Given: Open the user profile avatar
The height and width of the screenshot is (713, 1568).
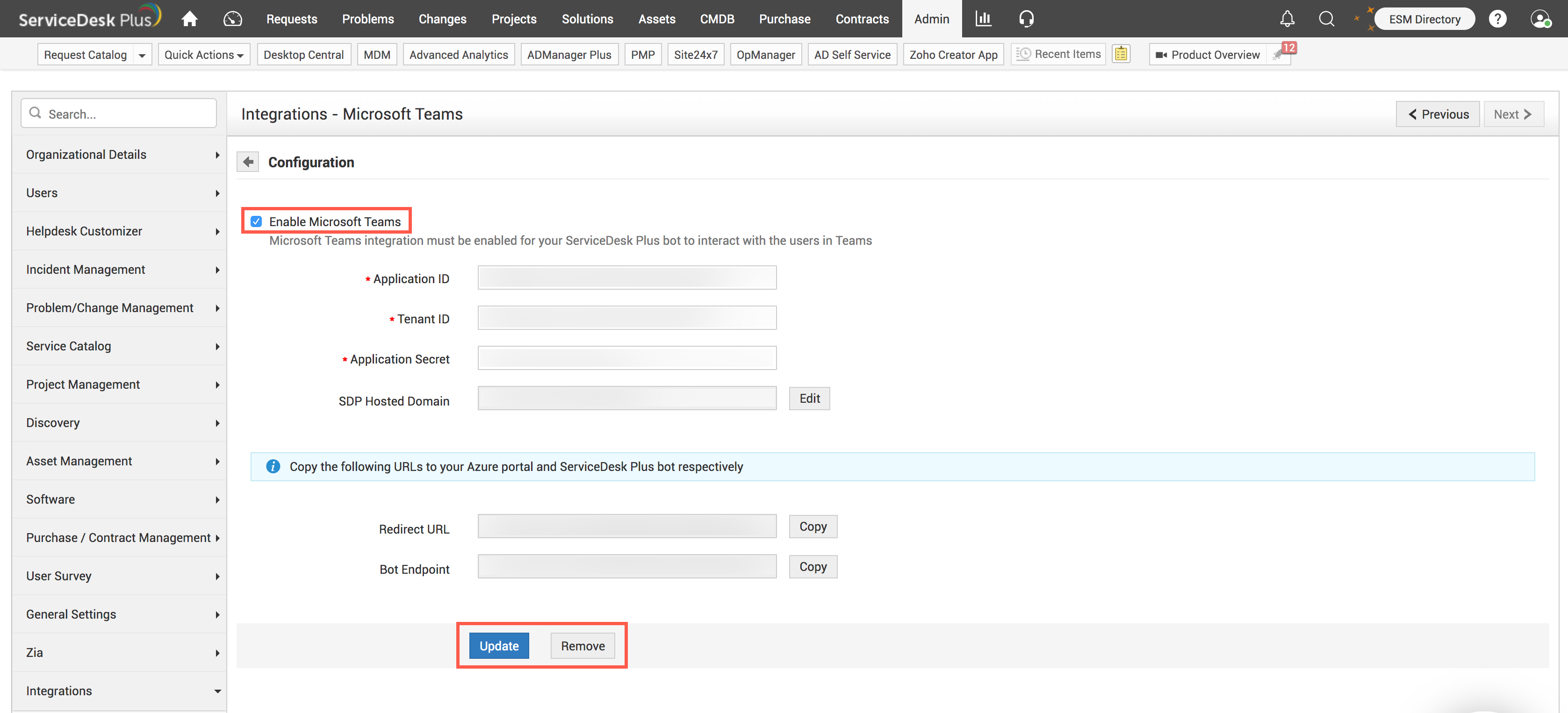Looking at the screenshot, I should (x=1539, y=19).
